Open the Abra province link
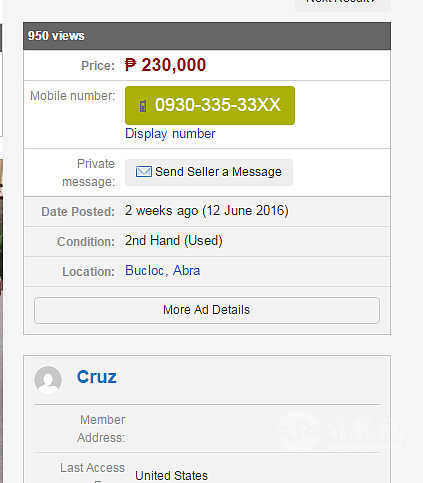 [x=186, y=270]
